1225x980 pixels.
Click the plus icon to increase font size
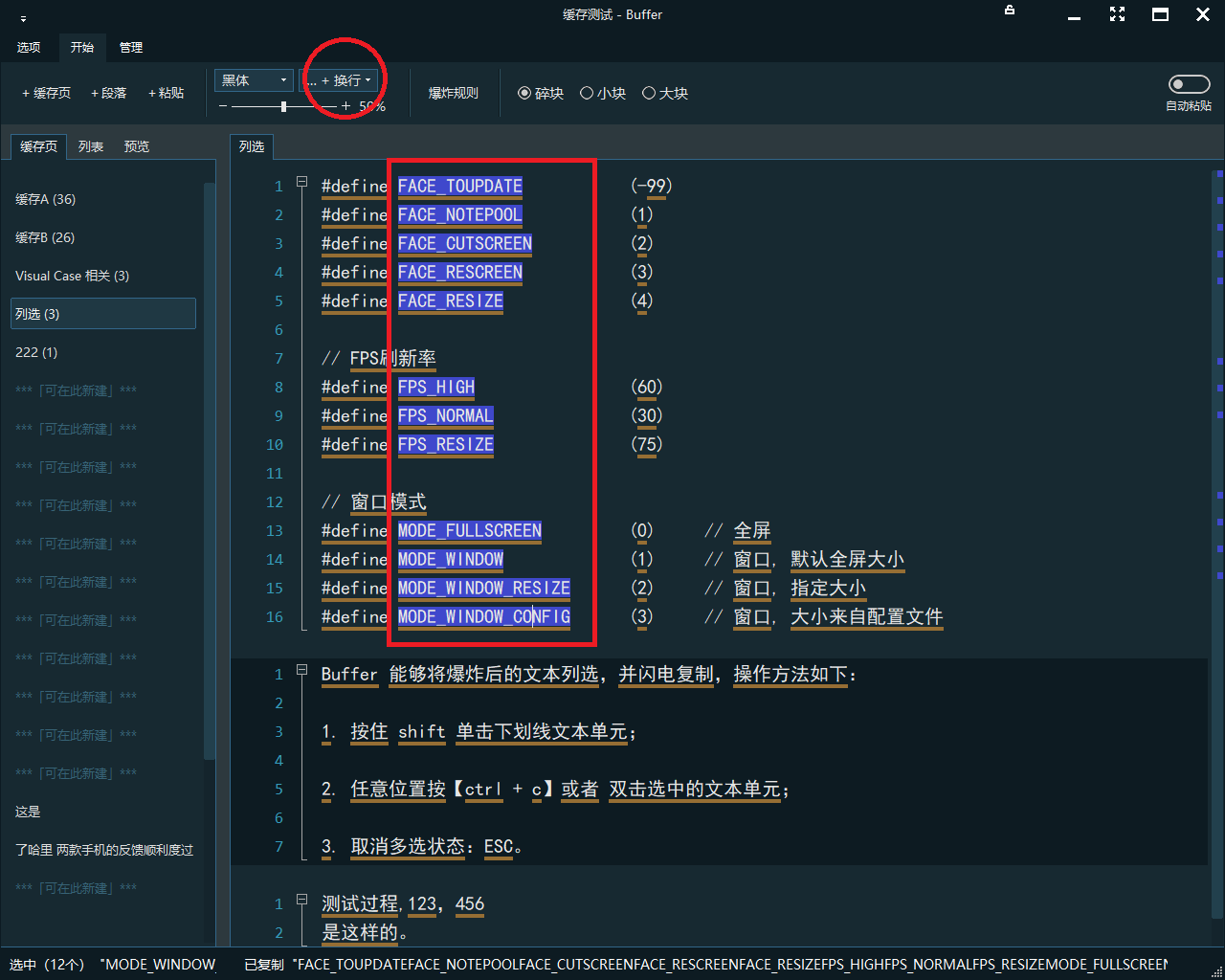[x=346, y=106]
